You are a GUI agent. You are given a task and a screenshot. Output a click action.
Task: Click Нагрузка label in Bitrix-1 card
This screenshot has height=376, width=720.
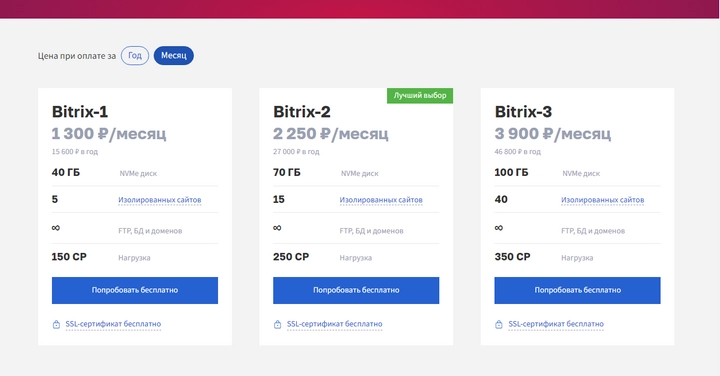tap(134, 258)
